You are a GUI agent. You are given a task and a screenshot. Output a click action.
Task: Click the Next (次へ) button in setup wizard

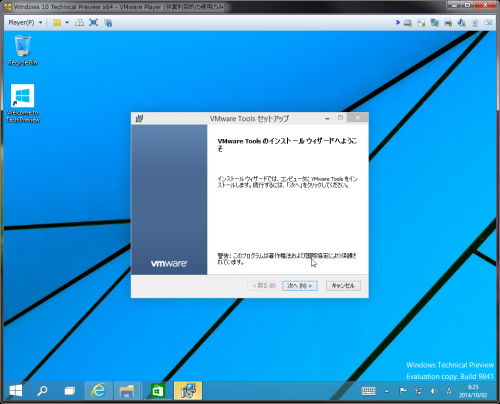tap(300, 286)
